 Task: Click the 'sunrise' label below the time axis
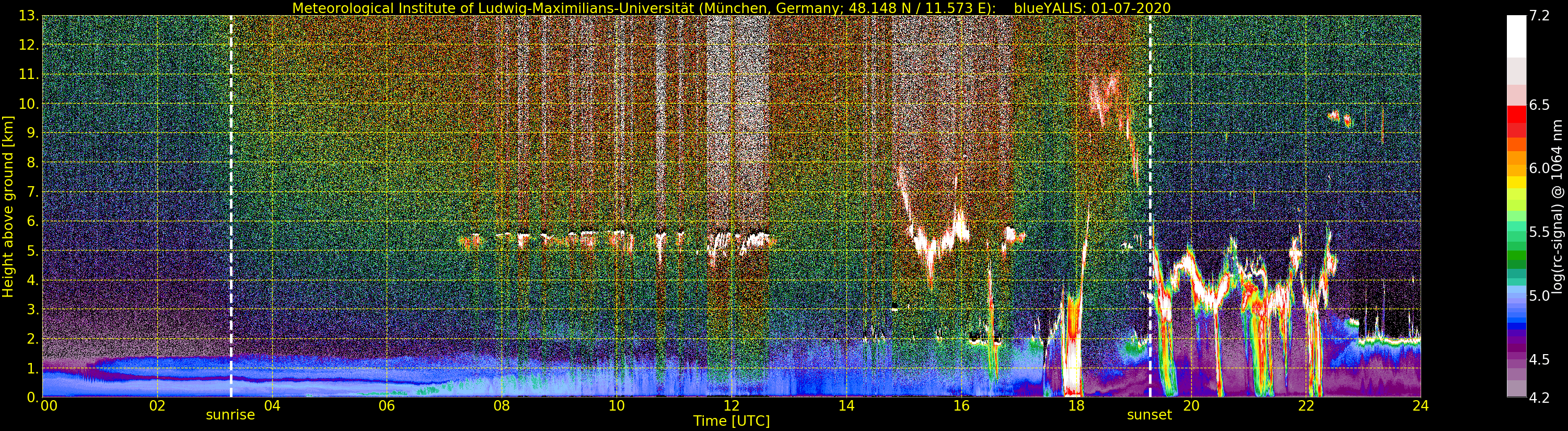[230, 415]
